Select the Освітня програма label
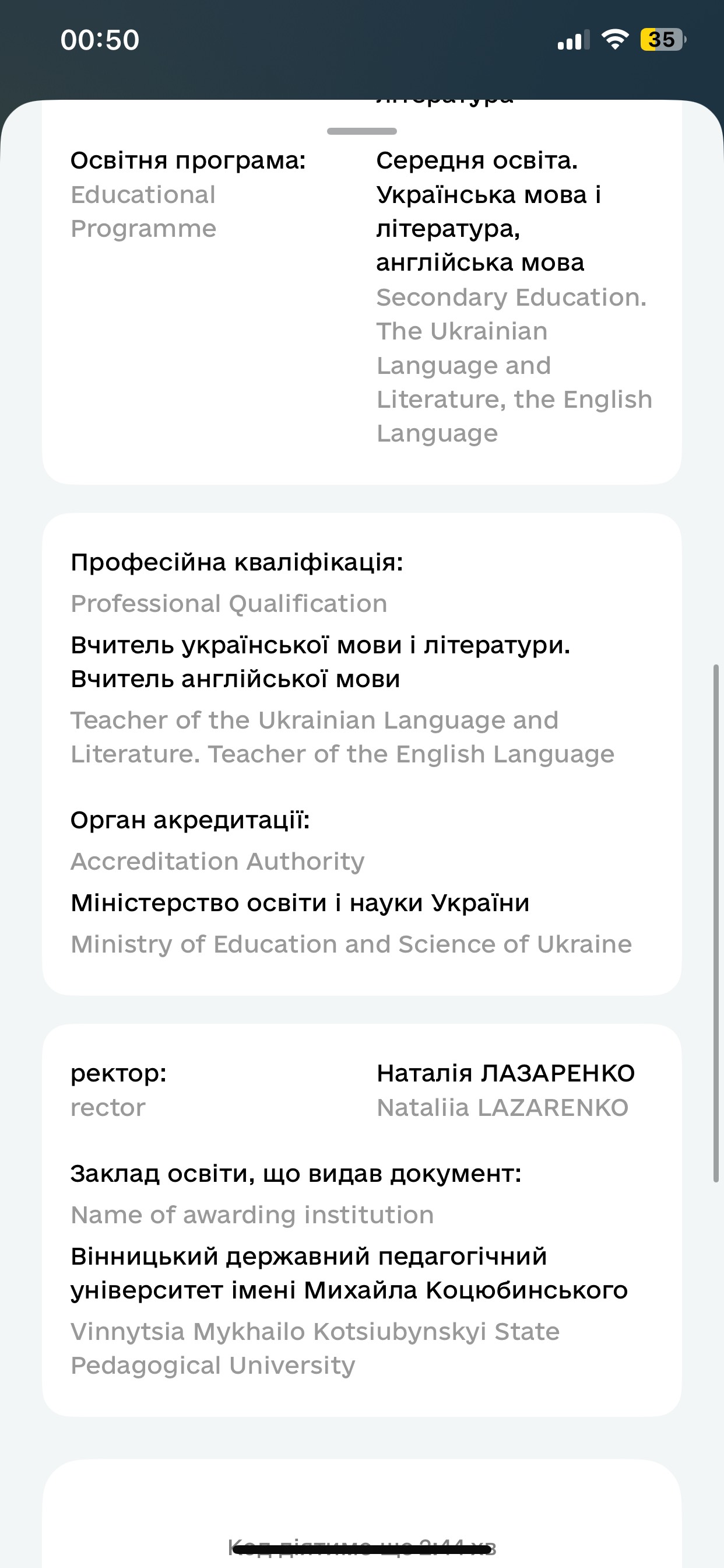 [x=188, y=160]
